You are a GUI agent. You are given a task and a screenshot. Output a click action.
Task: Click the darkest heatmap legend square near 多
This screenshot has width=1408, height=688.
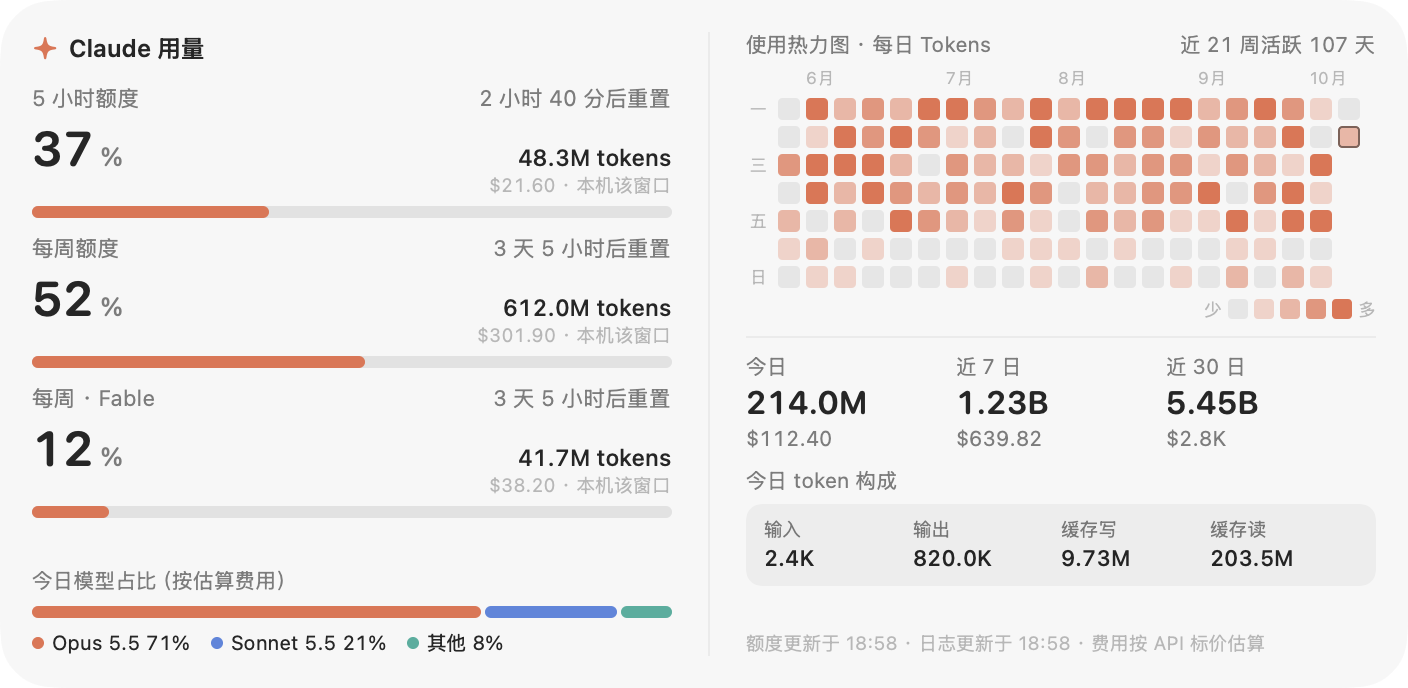click(1342, 309)
